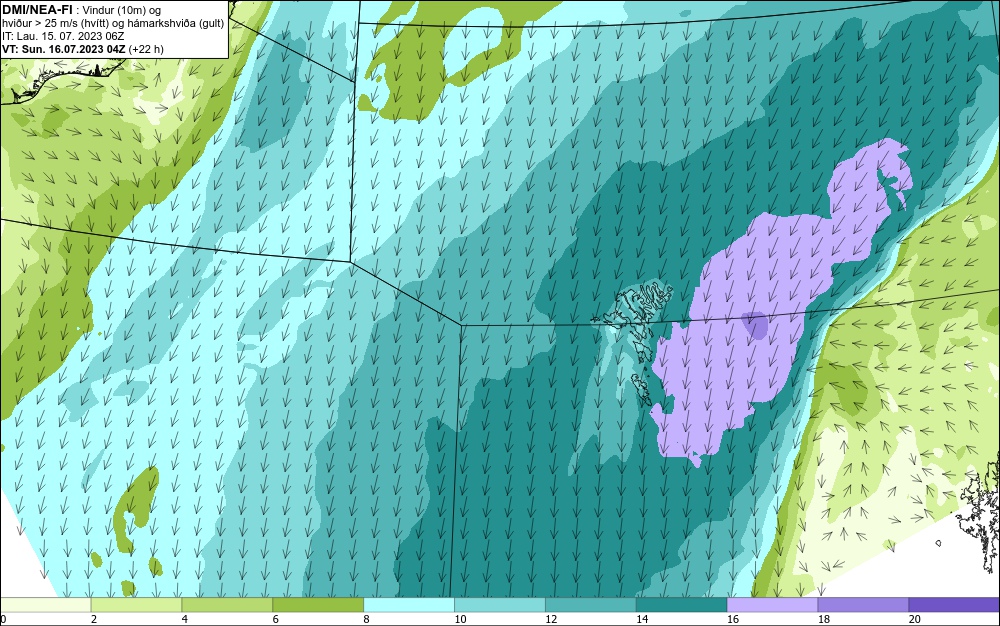This screenshot has height=626, width=1000.
Task: Click the above 20 m/s dark purple legend swatch
Action: [955, 605]
